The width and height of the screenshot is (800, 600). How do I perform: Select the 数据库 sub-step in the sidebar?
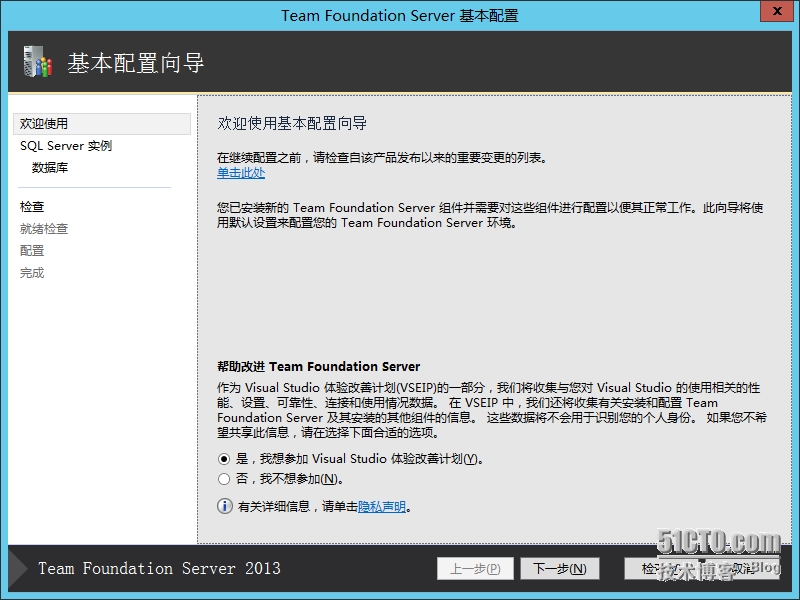(x=50, y=168)
